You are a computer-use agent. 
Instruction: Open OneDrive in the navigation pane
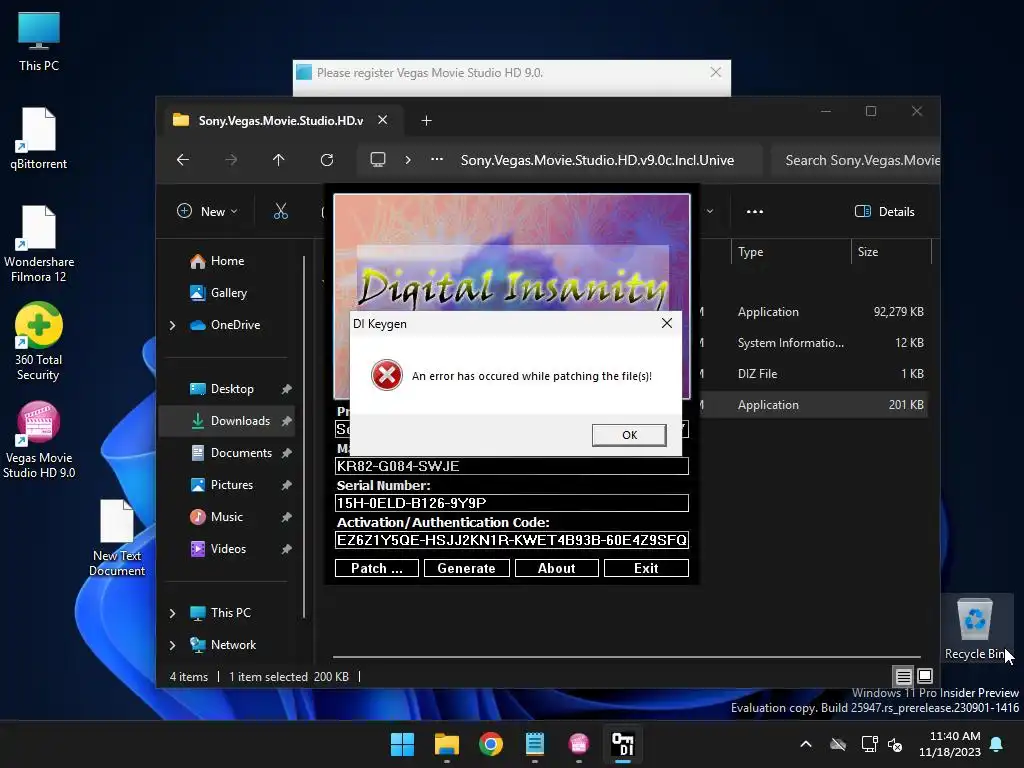point(235,325)
